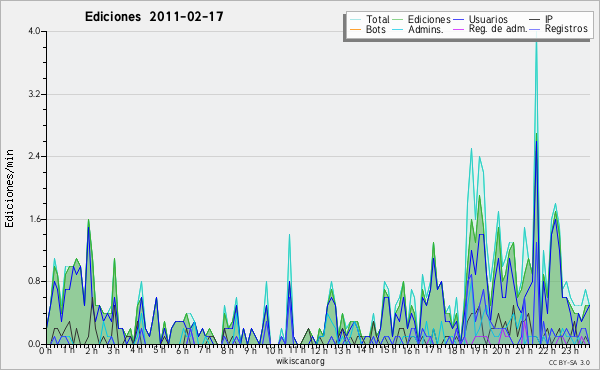Click the Total peak just before 11 h
This screenshot has width=600, height=370.
coord(289,236)
